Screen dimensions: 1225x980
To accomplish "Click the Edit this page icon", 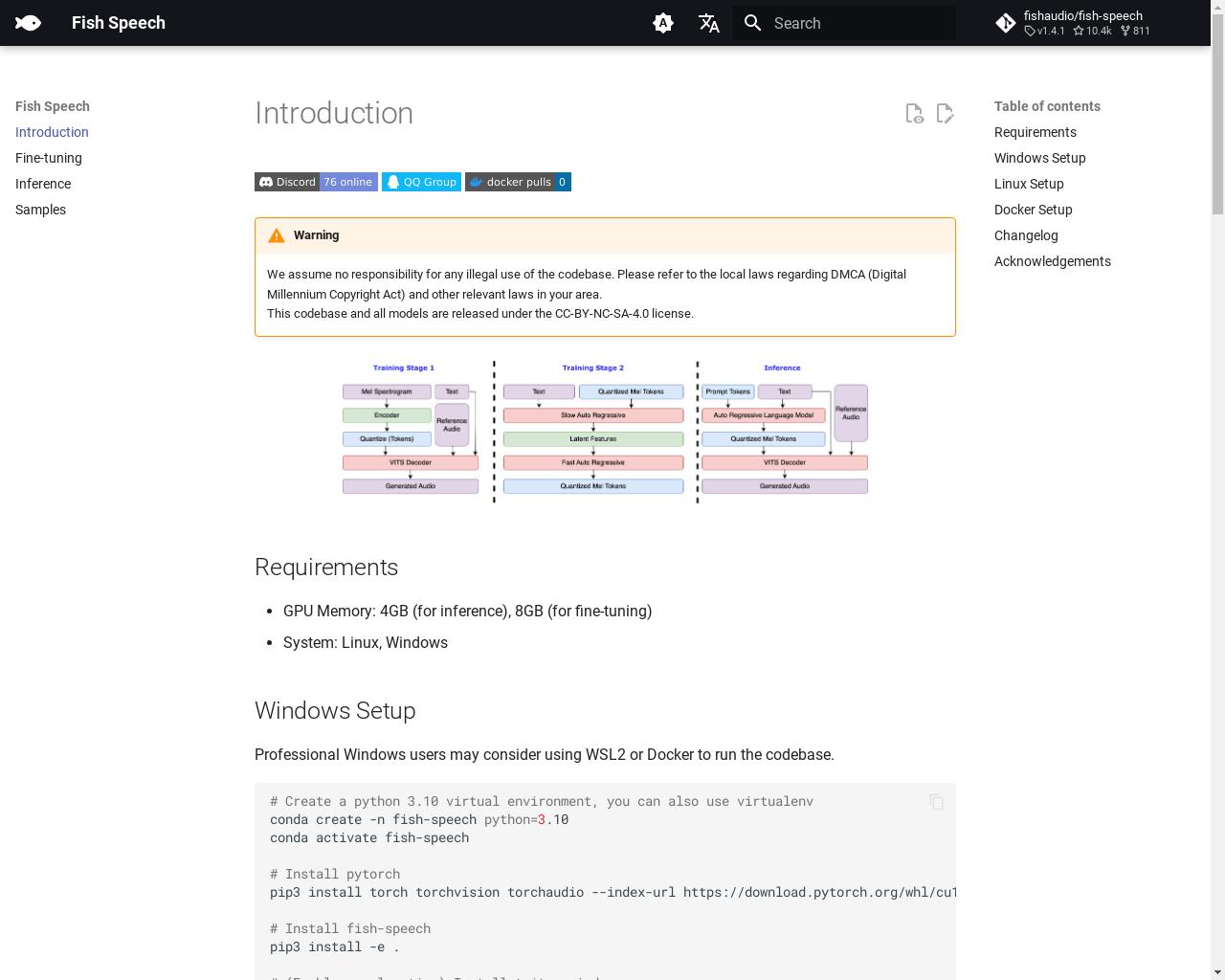I will click(945, 114).
